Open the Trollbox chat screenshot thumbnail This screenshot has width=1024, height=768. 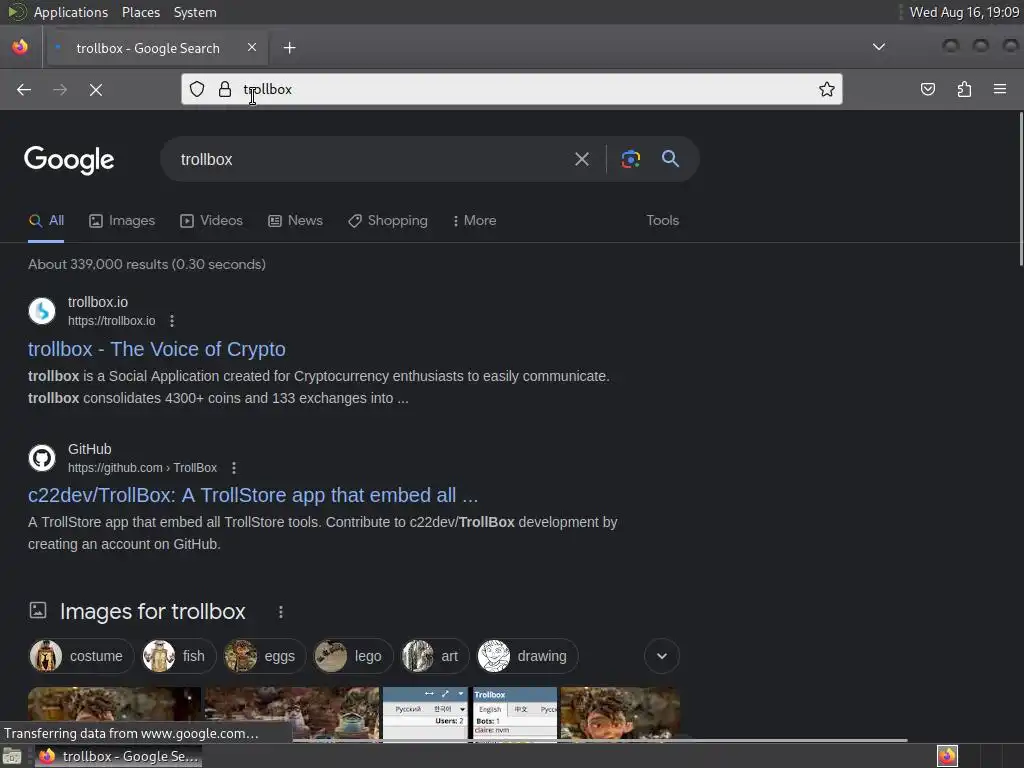click(515, 714)
